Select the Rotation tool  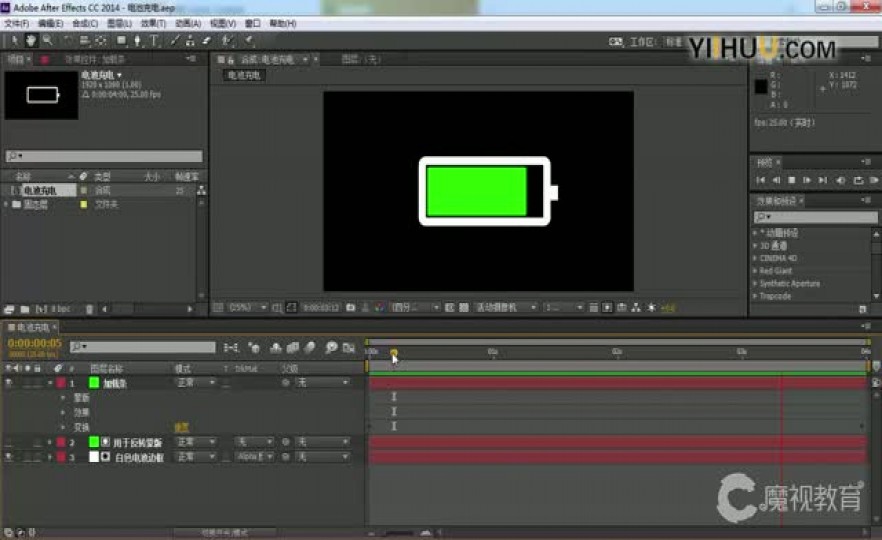(68, 40)
